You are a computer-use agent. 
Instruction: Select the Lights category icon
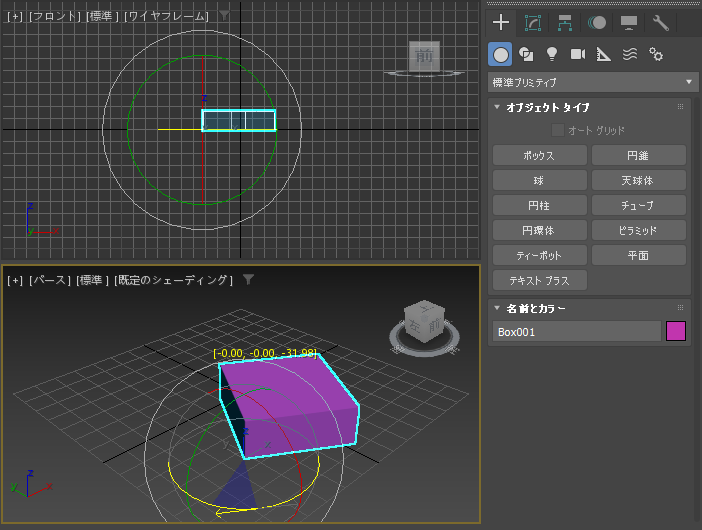tap(552, 55)
